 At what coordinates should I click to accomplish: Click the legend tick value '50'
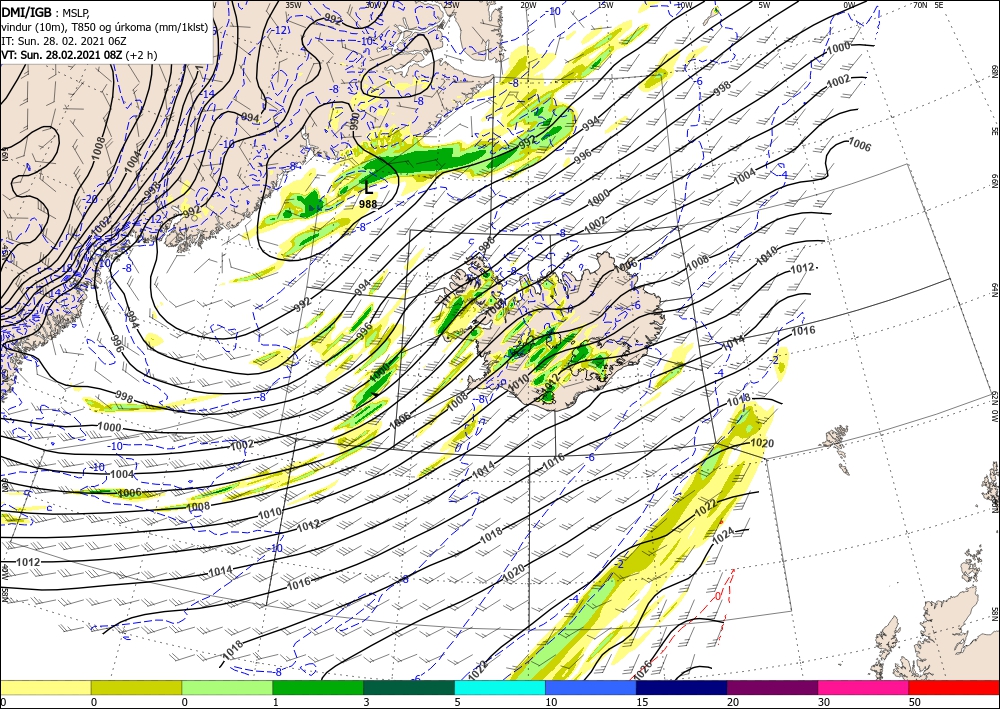pyautogui.click(x=913, y=702)
